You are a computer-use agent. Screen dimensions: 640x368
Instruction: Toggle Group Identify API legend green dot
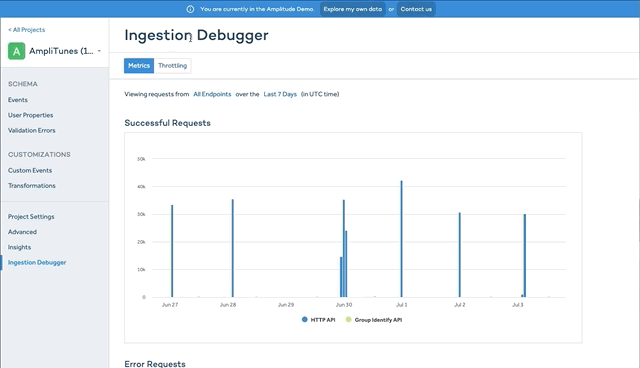coord(348,319)
